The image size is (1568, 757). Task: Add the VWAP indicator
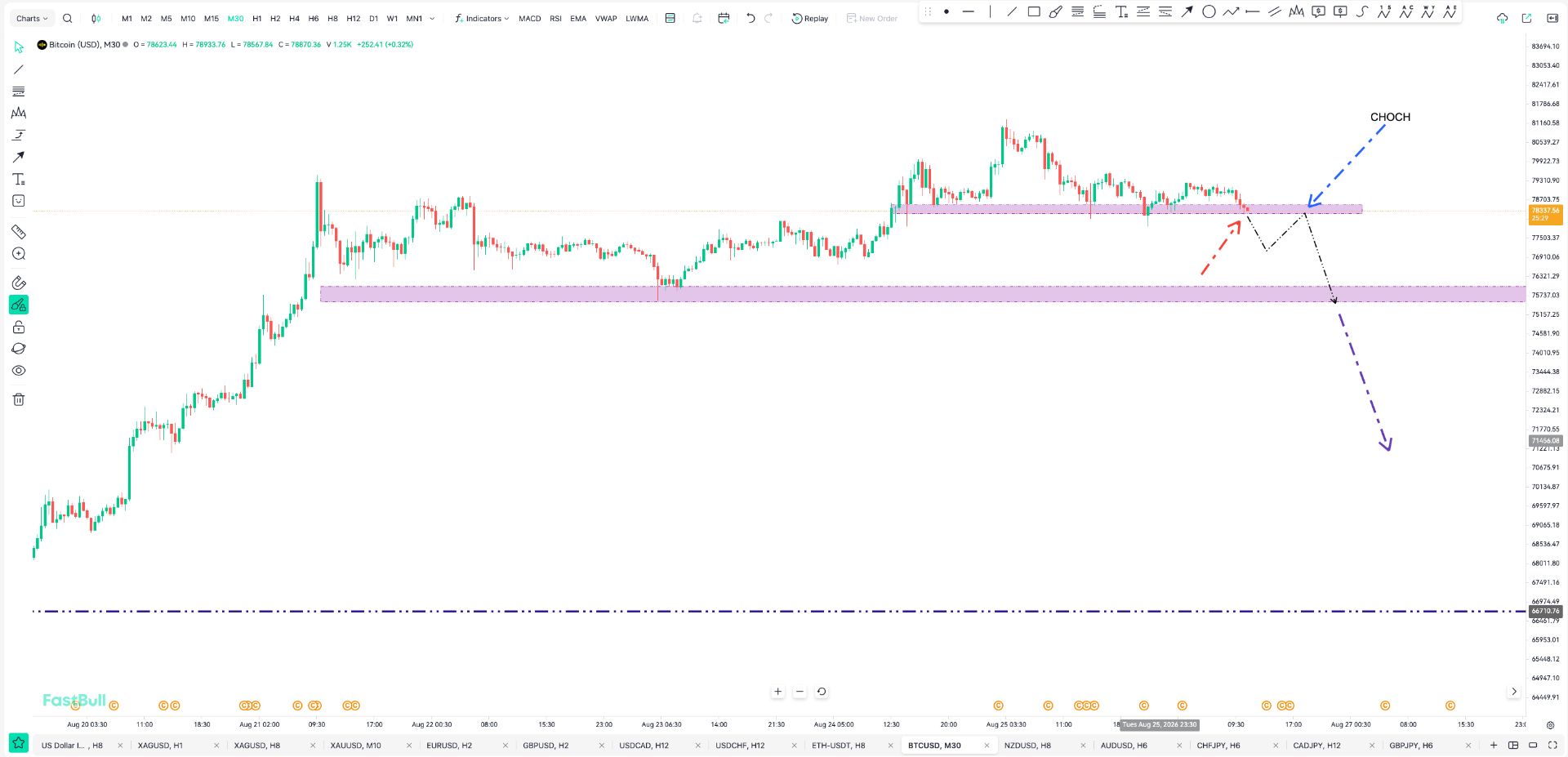point(606,18)
